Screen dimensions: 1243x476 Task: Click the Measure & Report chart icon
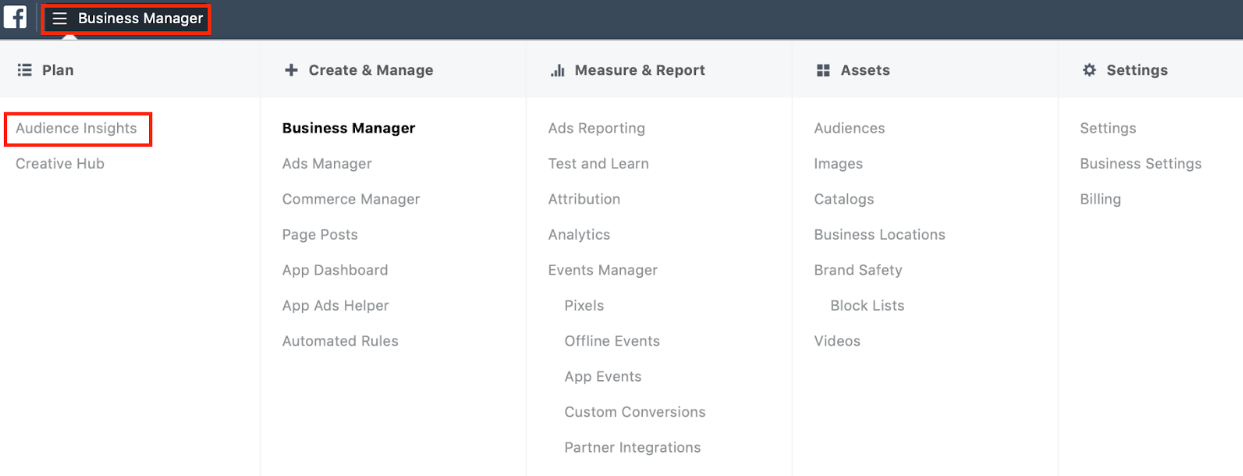(558, 70)
